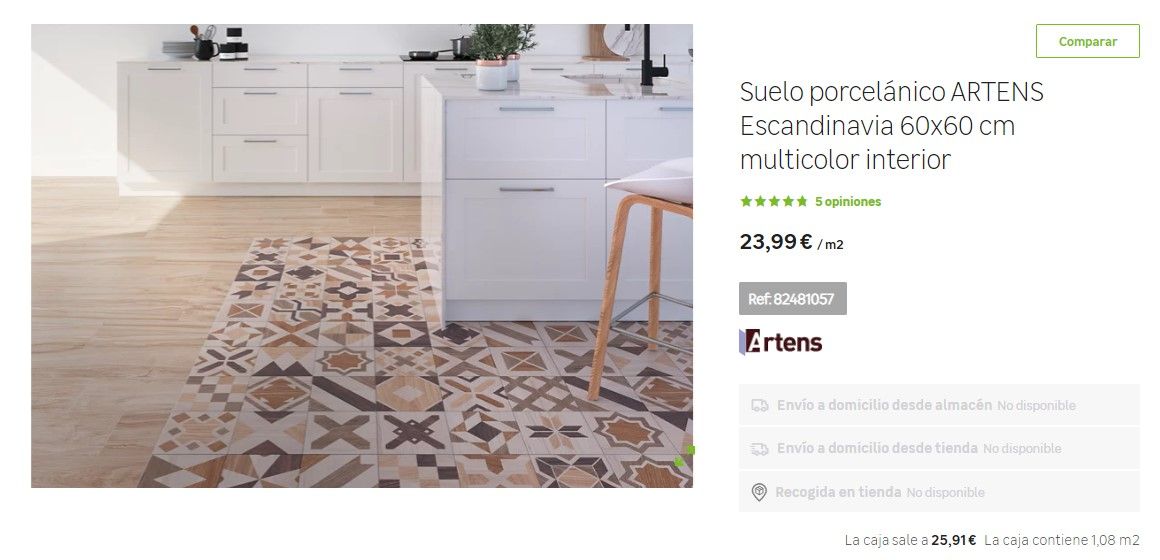1160x560 pixels.
Task: Click the 25,91€ box price
Action: [954, 540]
